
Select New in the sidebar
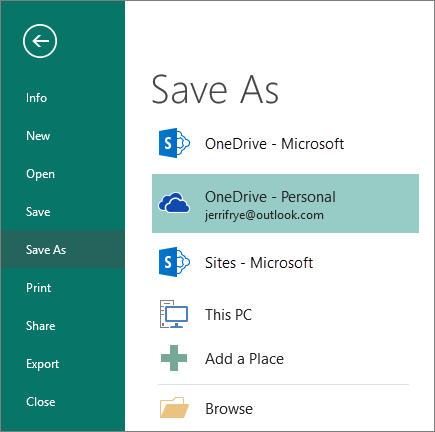point(63,136)
